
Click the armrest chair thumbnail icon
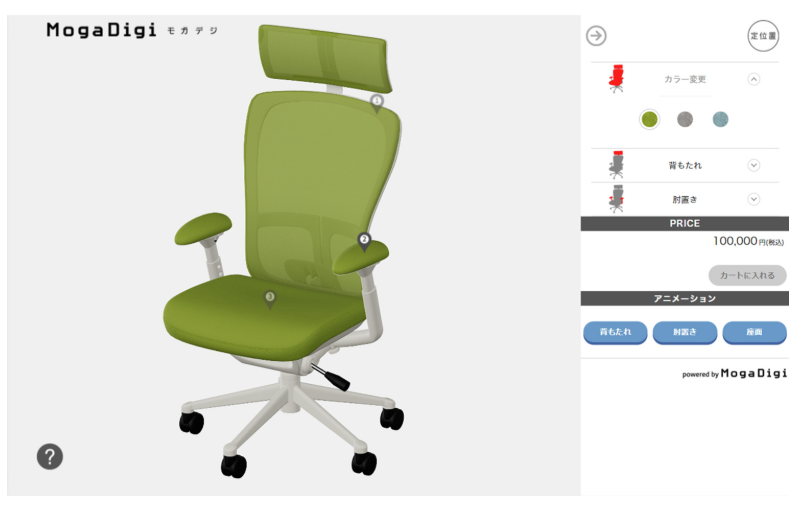pyautogui.click(x=617, y=199)
